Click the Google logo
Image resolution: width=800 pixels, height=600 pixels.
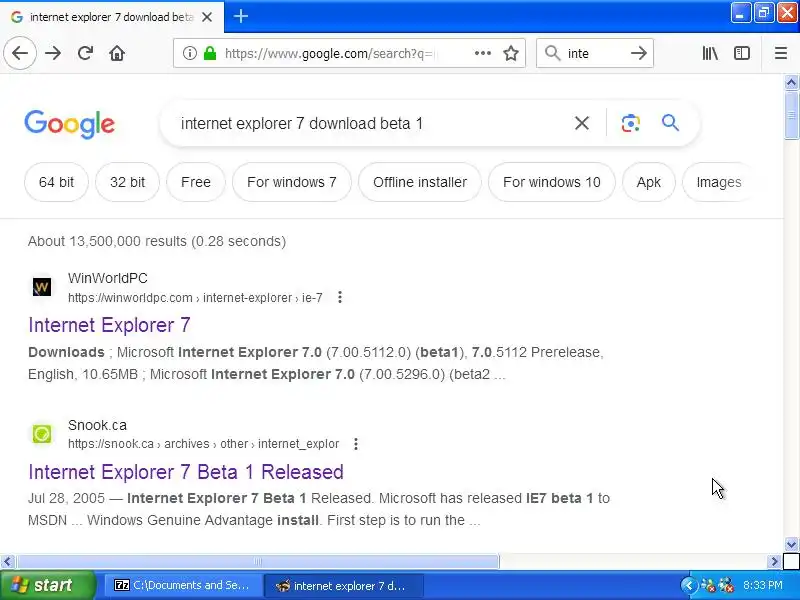coord(70,124)
